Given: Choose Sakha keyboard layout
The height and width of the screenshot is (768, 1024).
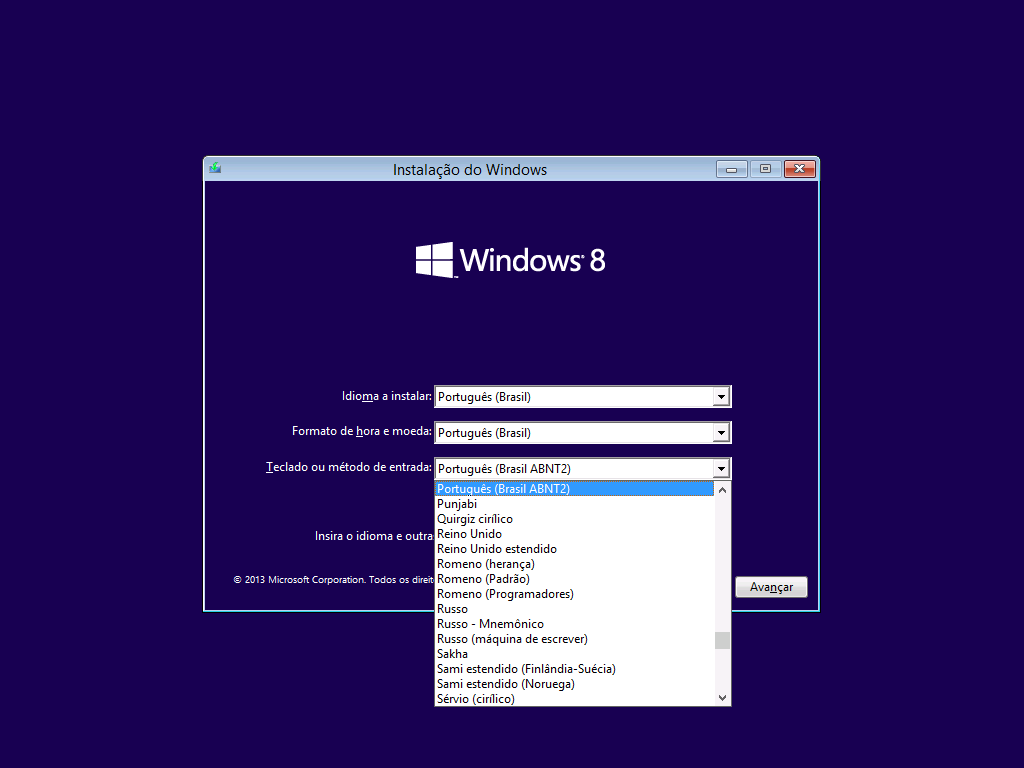Looking at the screenshot, I should point(574,654).
